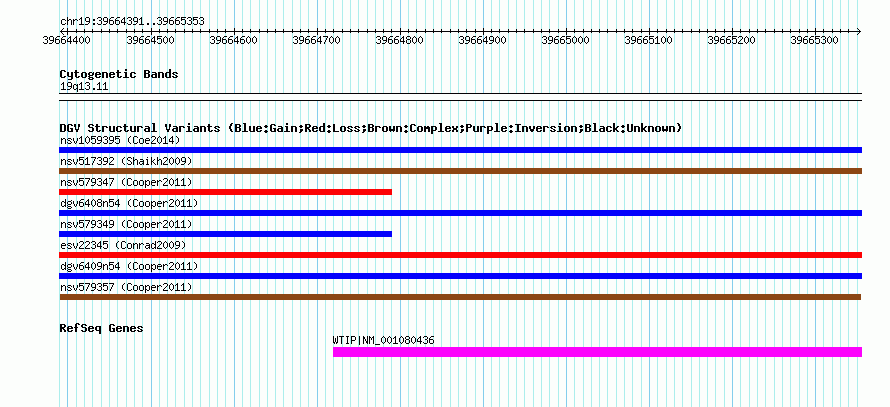Select the blue gain bar for nsv579349

(x=225, y=234)
